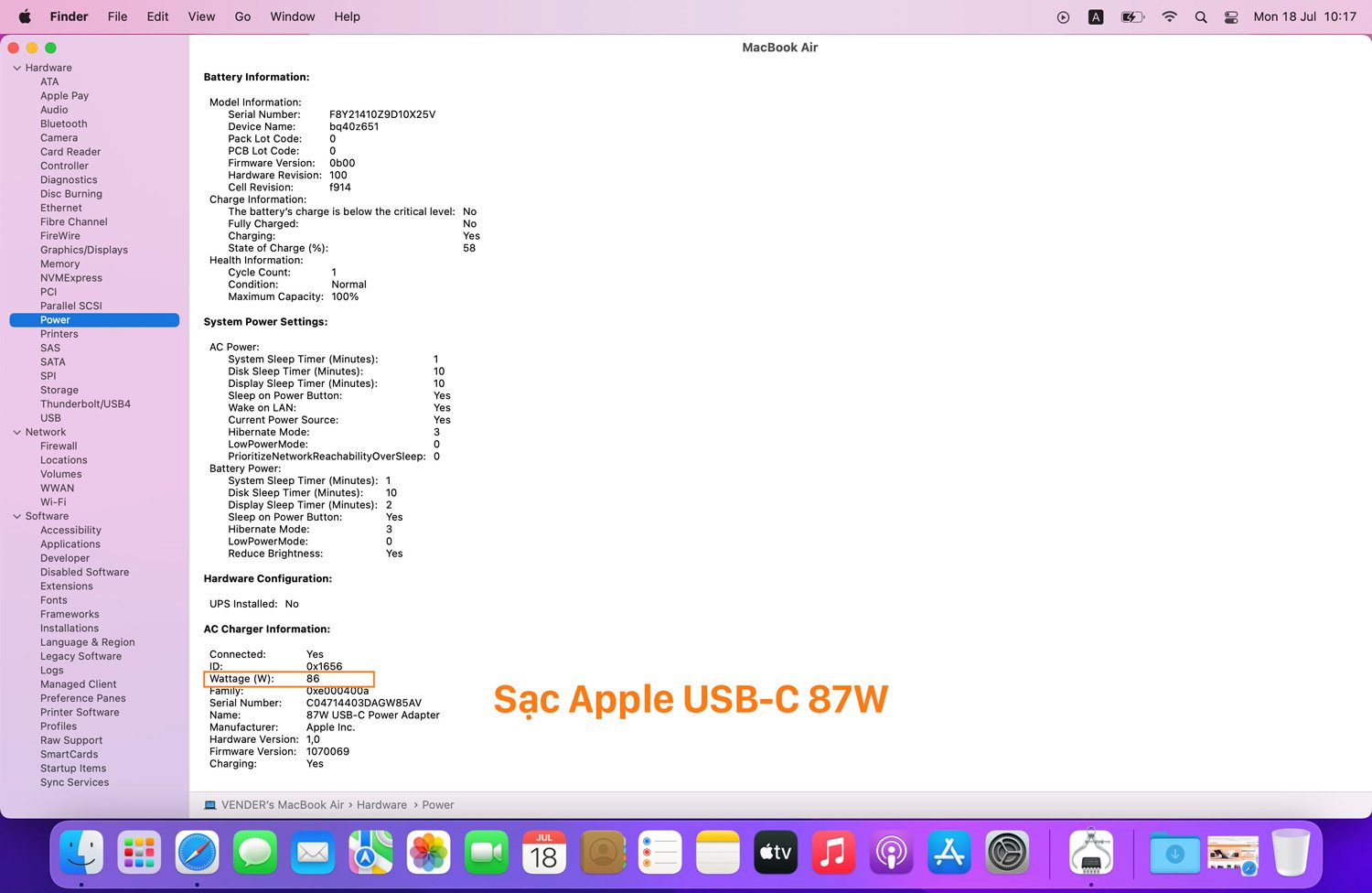Open Maps app in the Dock

pyautogui.click(x=370, y=853)
